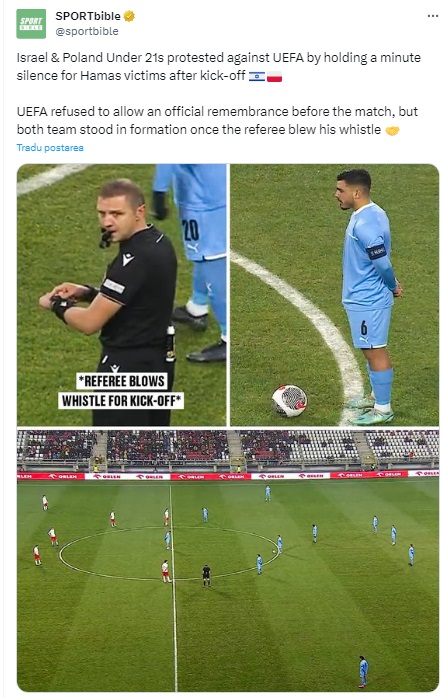Click the first paragraph about Israel & Poland Under 21s
This screenshot has height=698, width=444.
(219, 67)
